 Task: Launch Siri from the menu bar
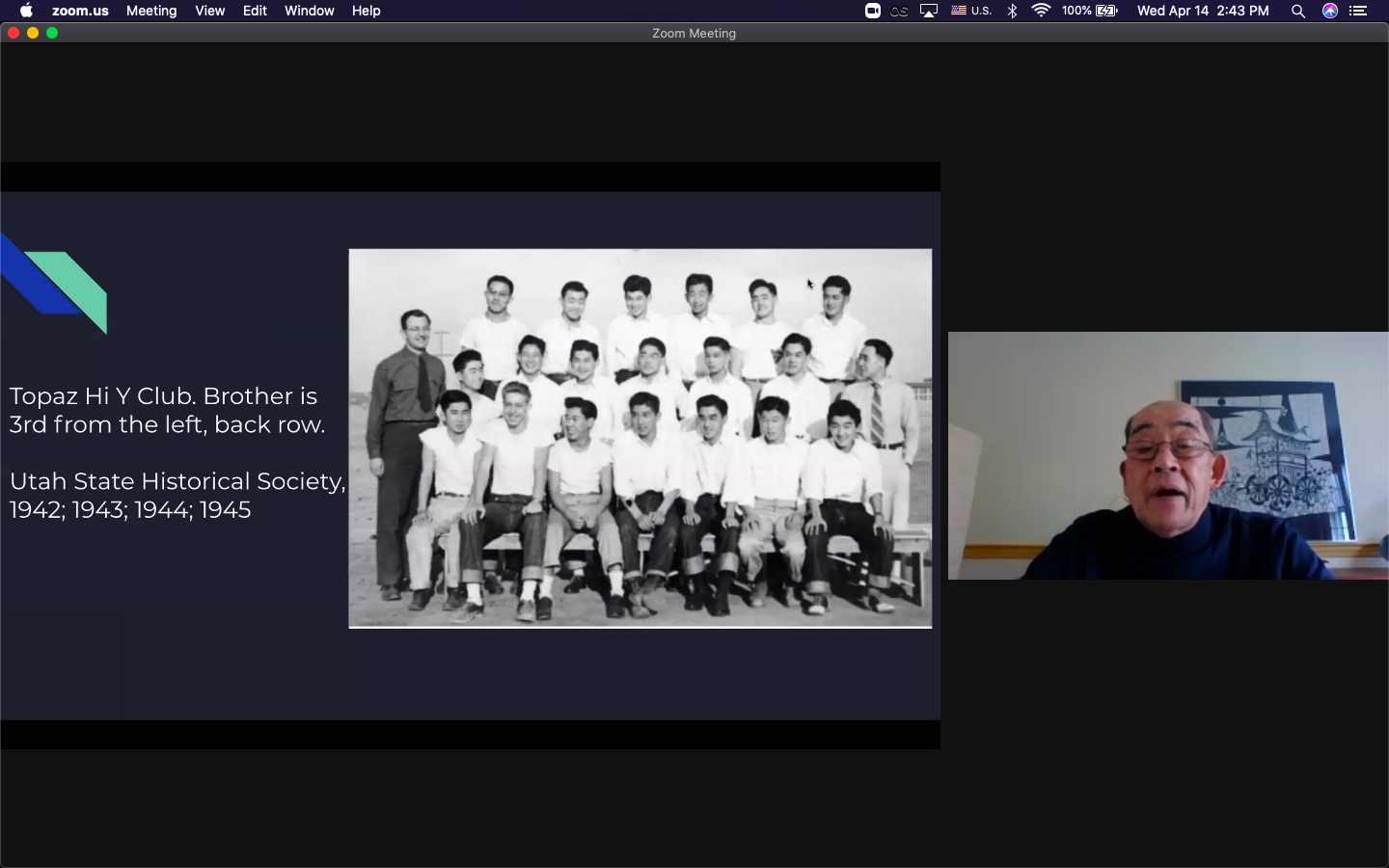pos(1330,11)
